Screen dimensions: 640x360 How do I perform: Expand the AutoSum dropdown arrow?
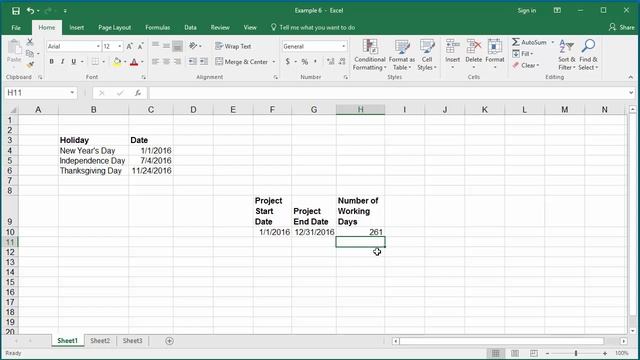tap(553, 42)
